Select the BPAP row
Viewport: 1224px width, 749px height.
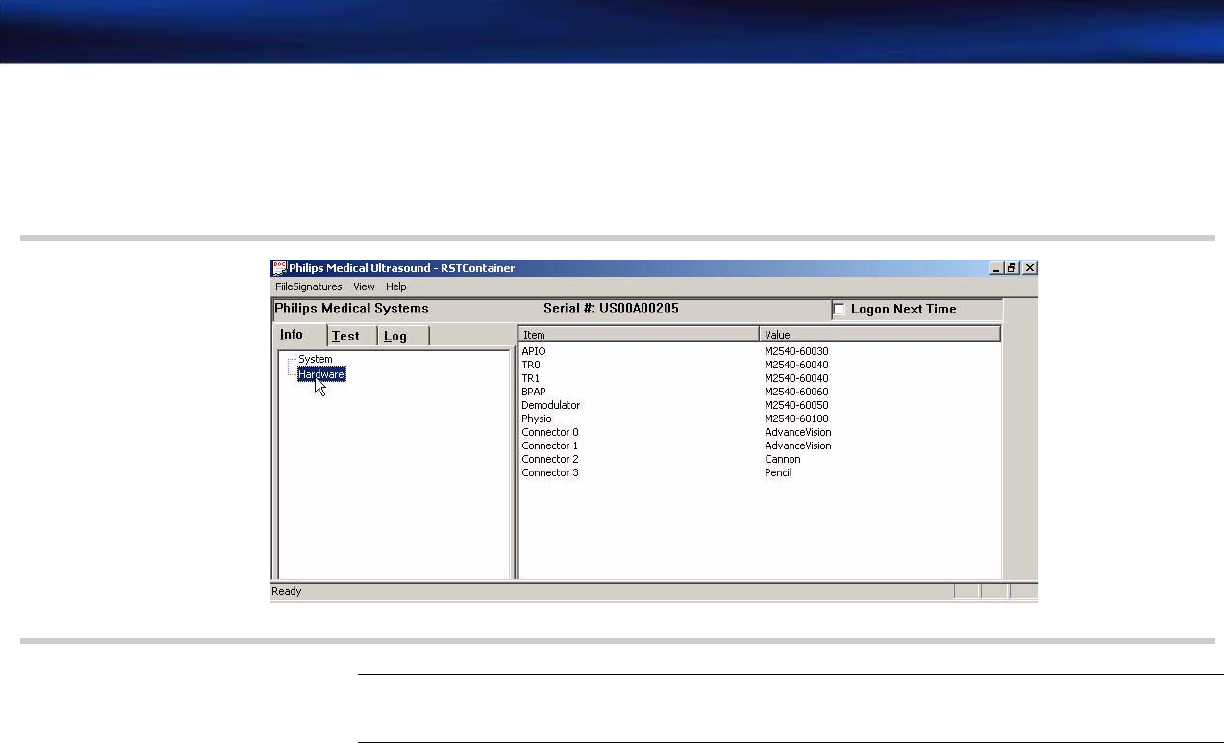760,392
